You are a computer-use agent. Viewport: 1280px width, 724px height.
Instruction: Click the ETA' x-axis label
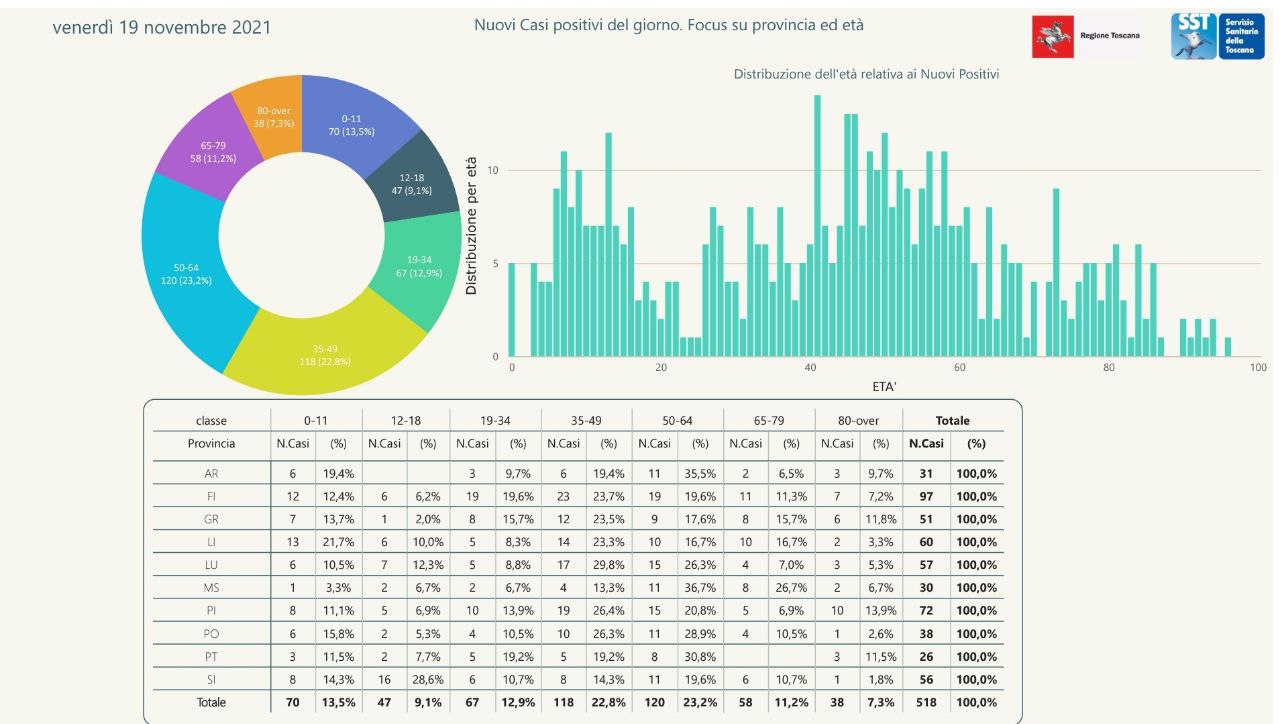(x=883, y=387)
